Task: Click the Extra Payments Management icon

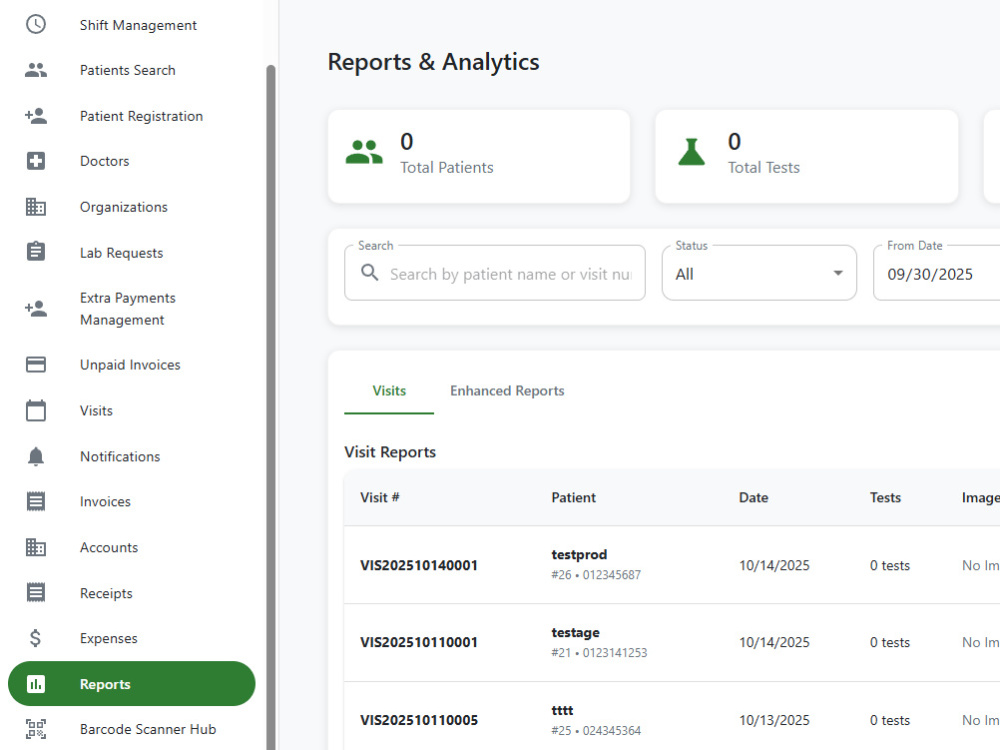Action: [36, 309]
